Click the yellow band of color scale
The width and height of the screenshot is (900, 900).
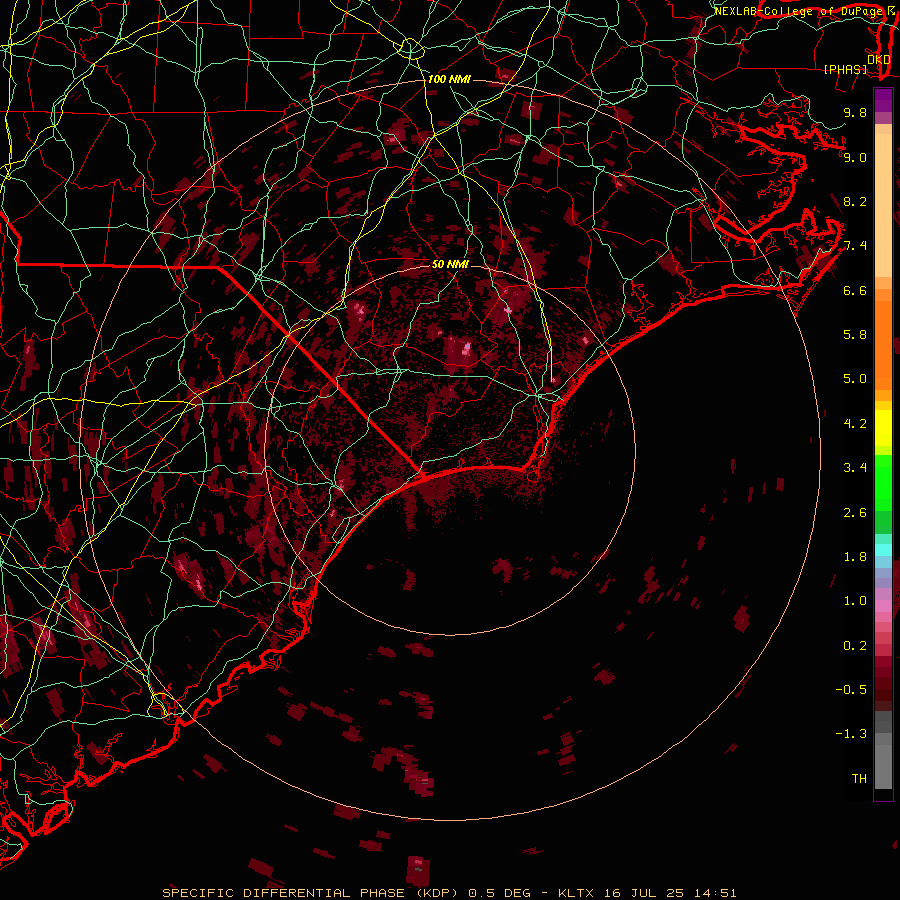pos(883,428)
